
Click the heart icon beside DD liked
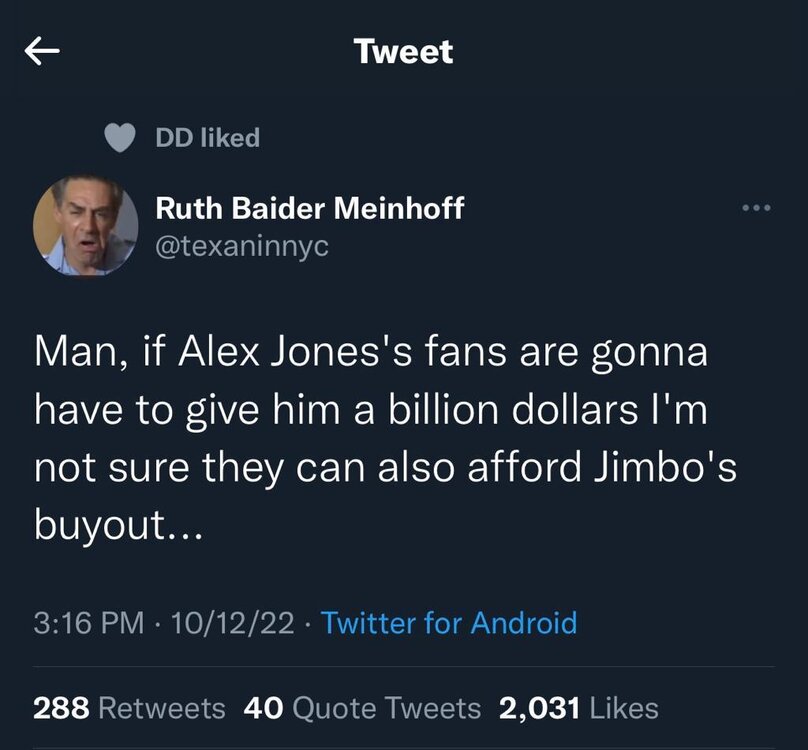(122, 138)
